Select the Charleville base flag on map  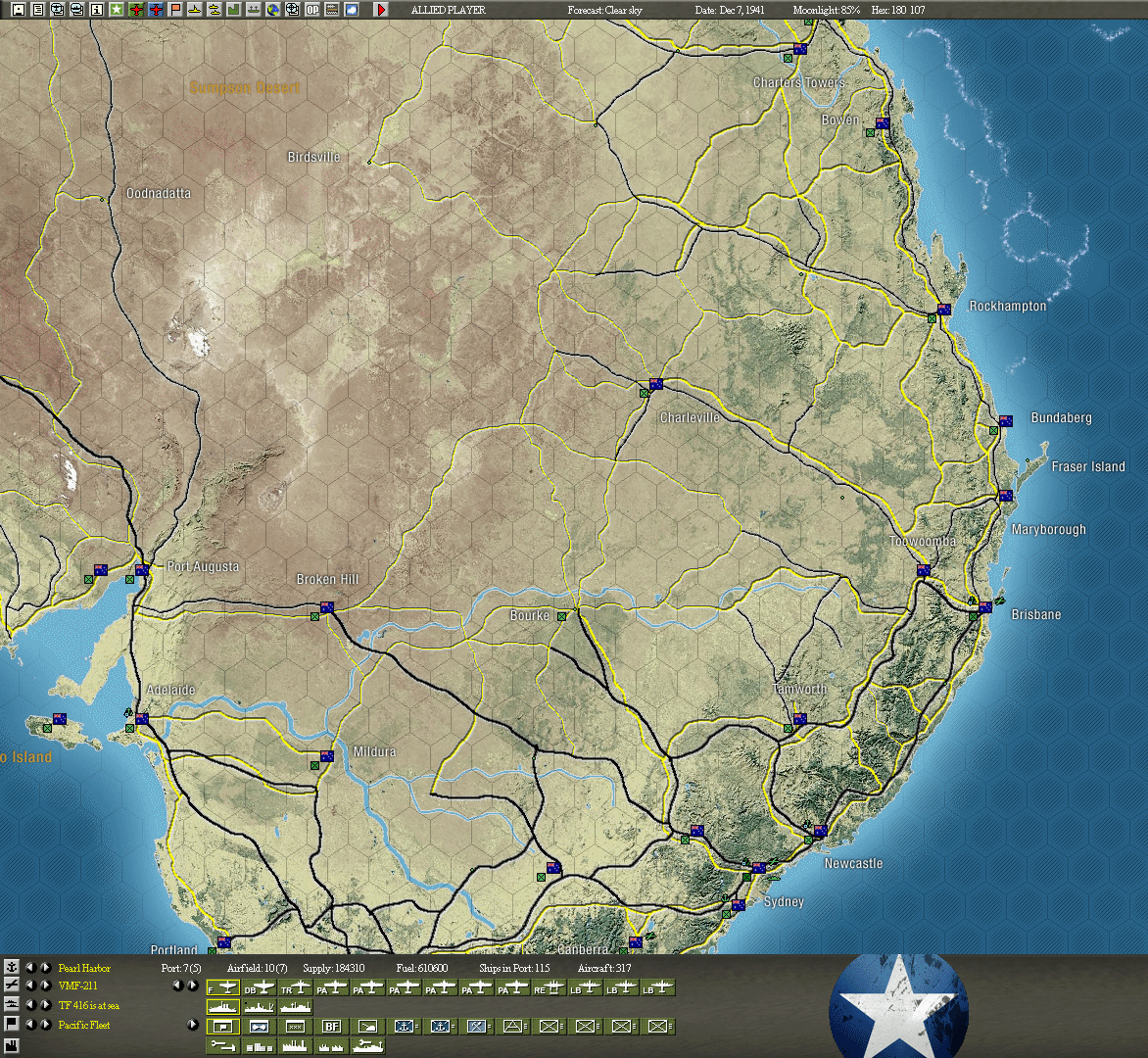click(656, 384)
